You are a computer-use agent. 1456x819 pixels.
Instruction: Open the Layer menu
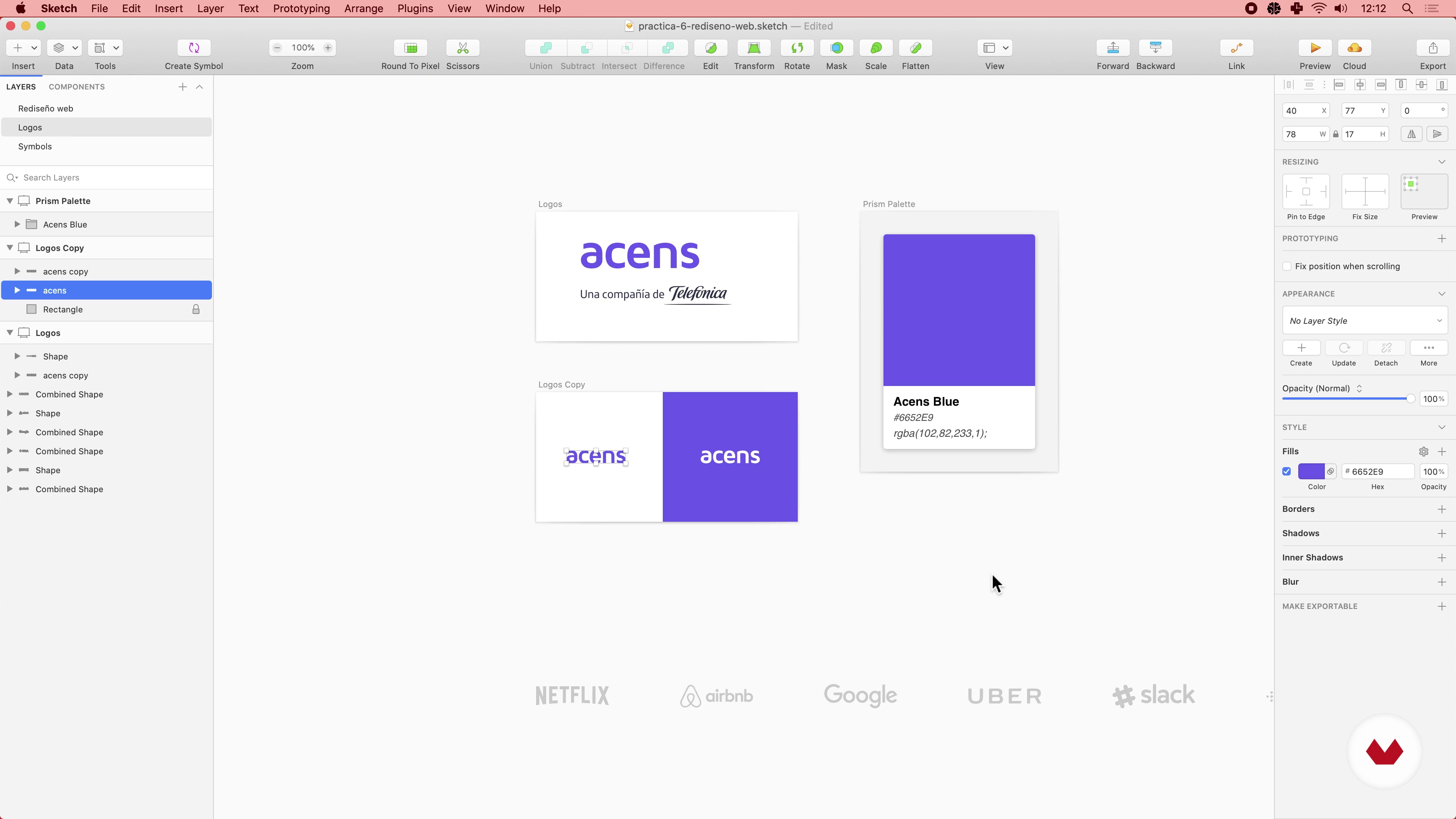click(x=210, y=8)
